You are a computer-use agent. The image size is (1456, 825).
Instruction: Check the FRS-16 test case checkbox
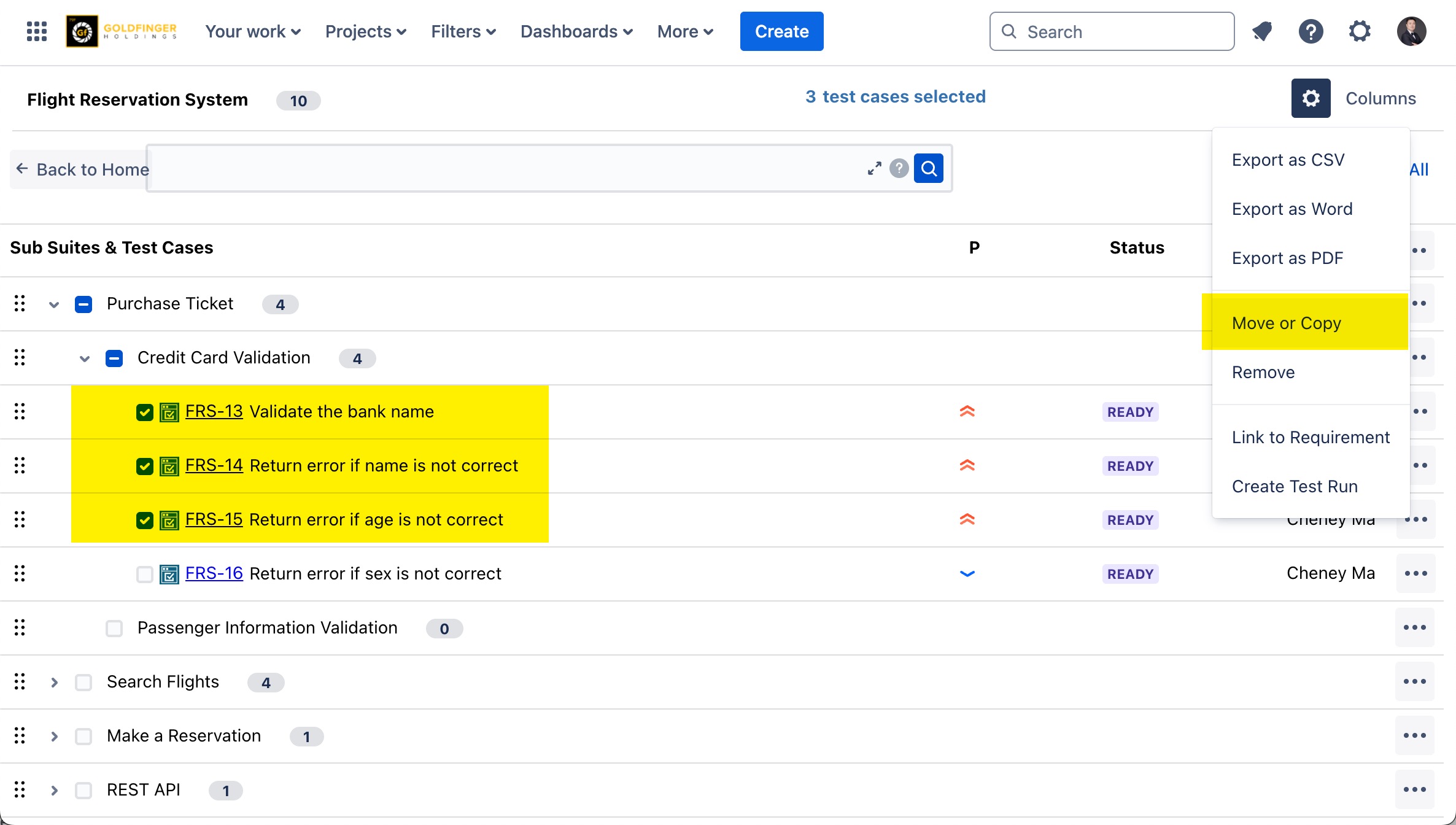pos(145,574)
